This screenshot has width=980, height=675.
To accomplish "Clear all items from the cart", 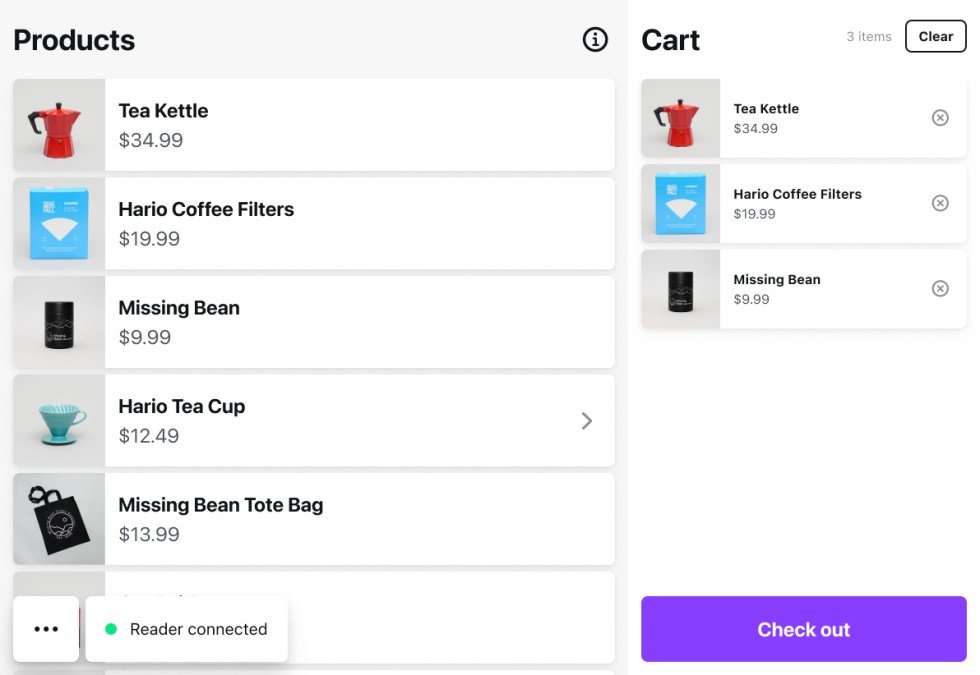I will coord(935,37).
